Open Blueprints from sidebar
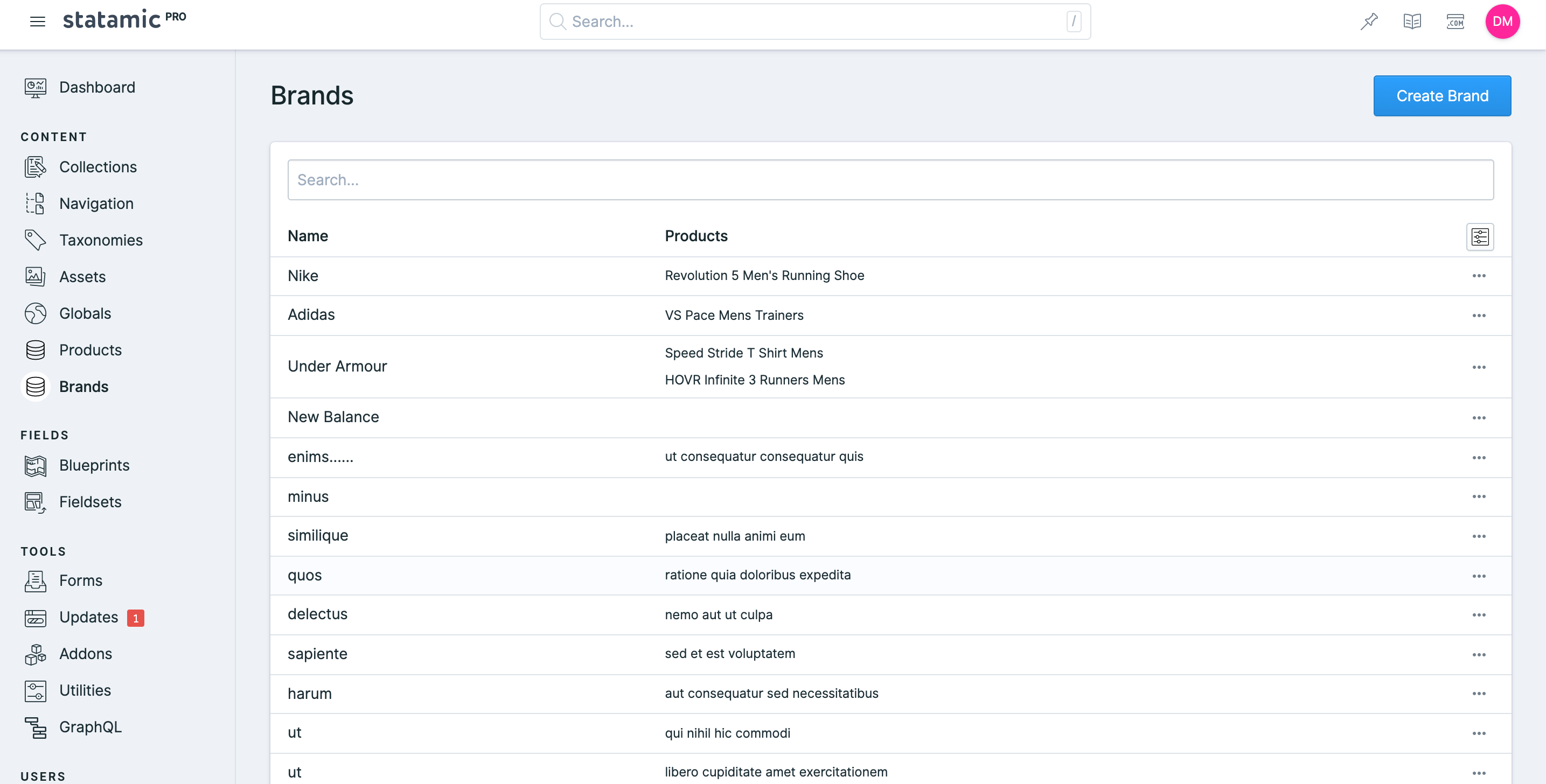 tap(94, 466)
